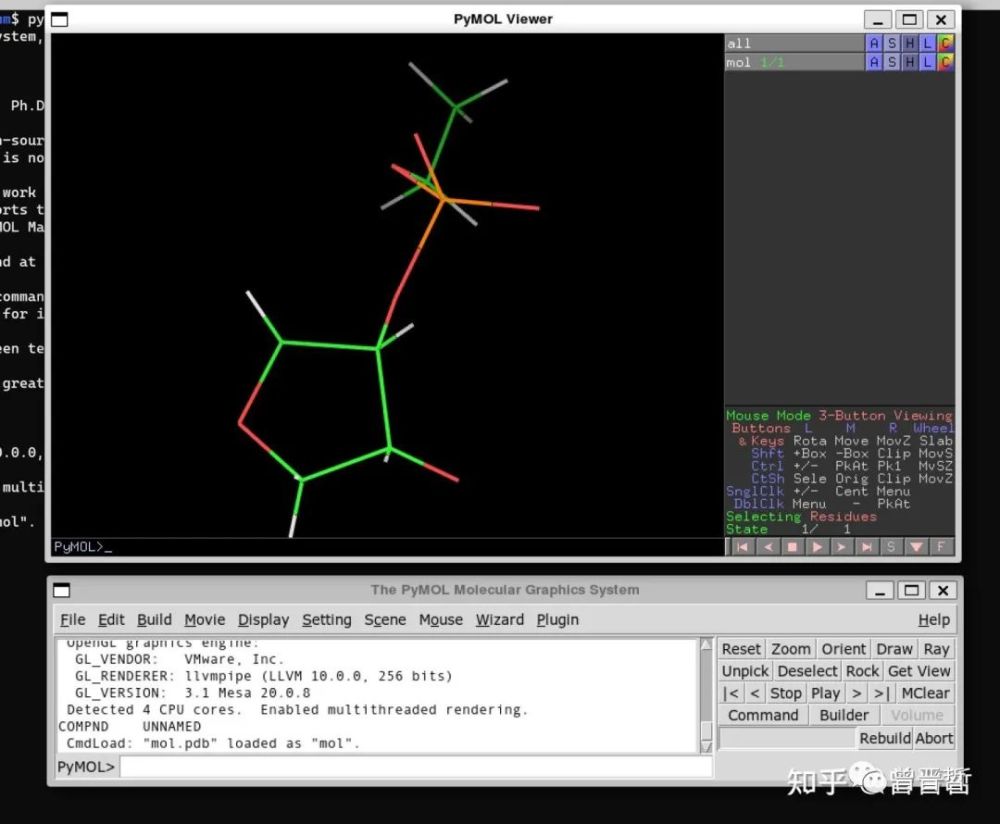Click the Orient button
This screenshot has height=824, width=1000.
[843, 649]
